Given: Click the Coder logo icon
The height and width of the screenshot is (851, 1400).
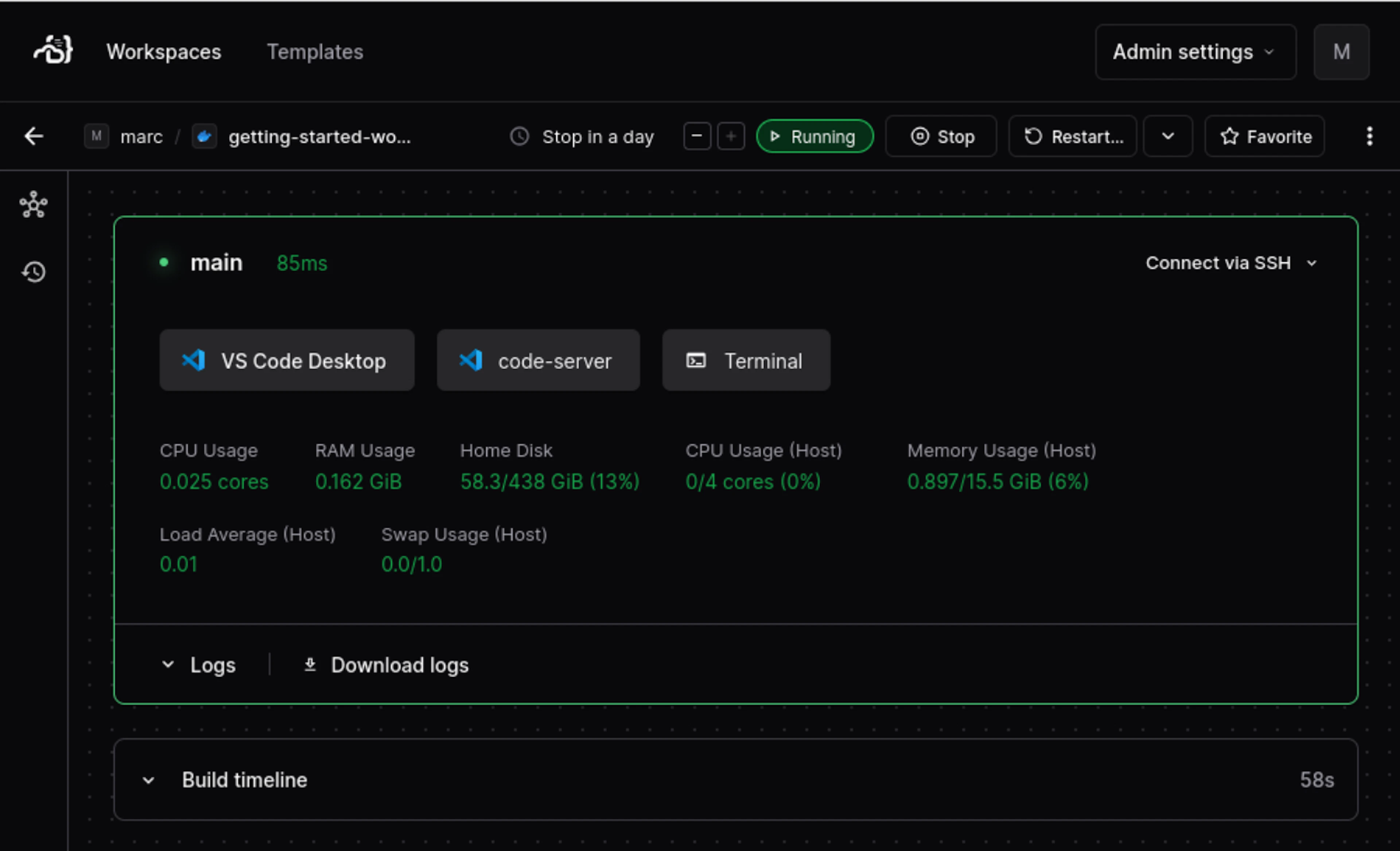Looking at the screenshot, I should pos(53,50).
